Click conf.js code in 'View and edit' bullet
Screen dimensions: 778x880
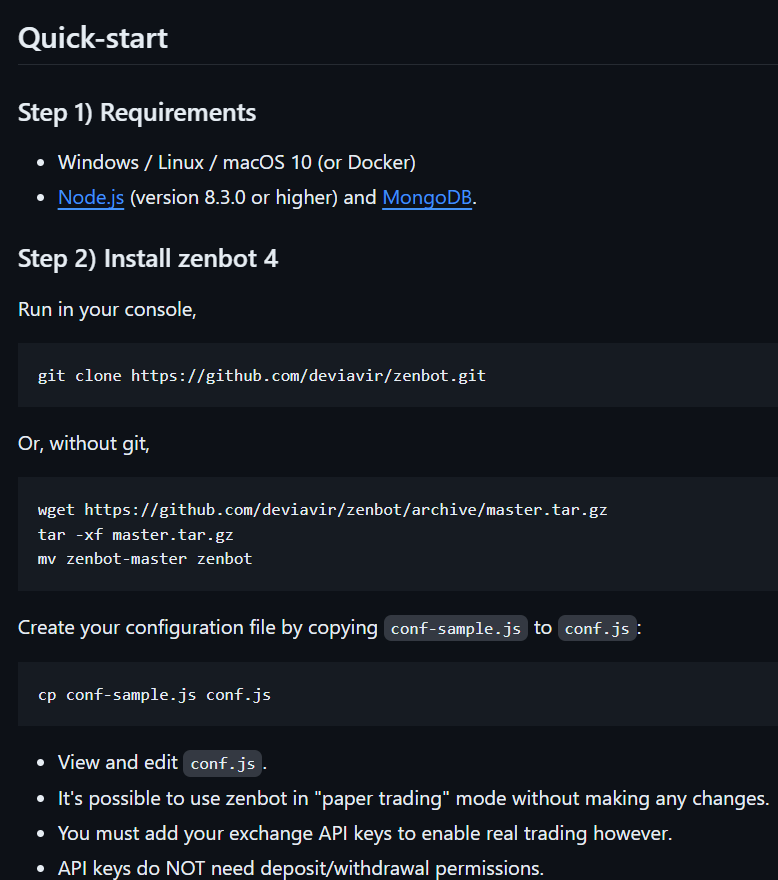tap(222, 764)
